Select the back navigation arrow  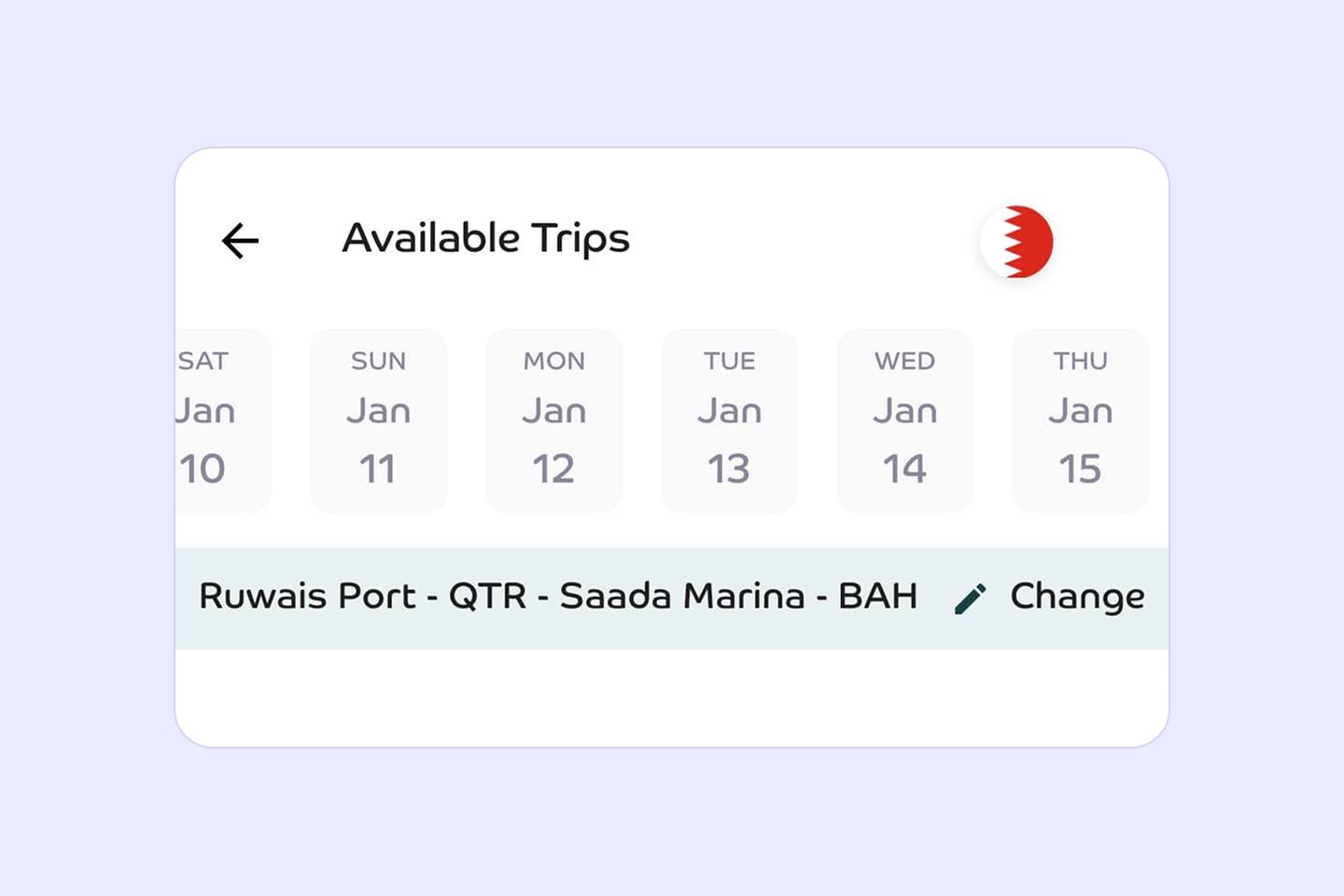coord(240,241)
